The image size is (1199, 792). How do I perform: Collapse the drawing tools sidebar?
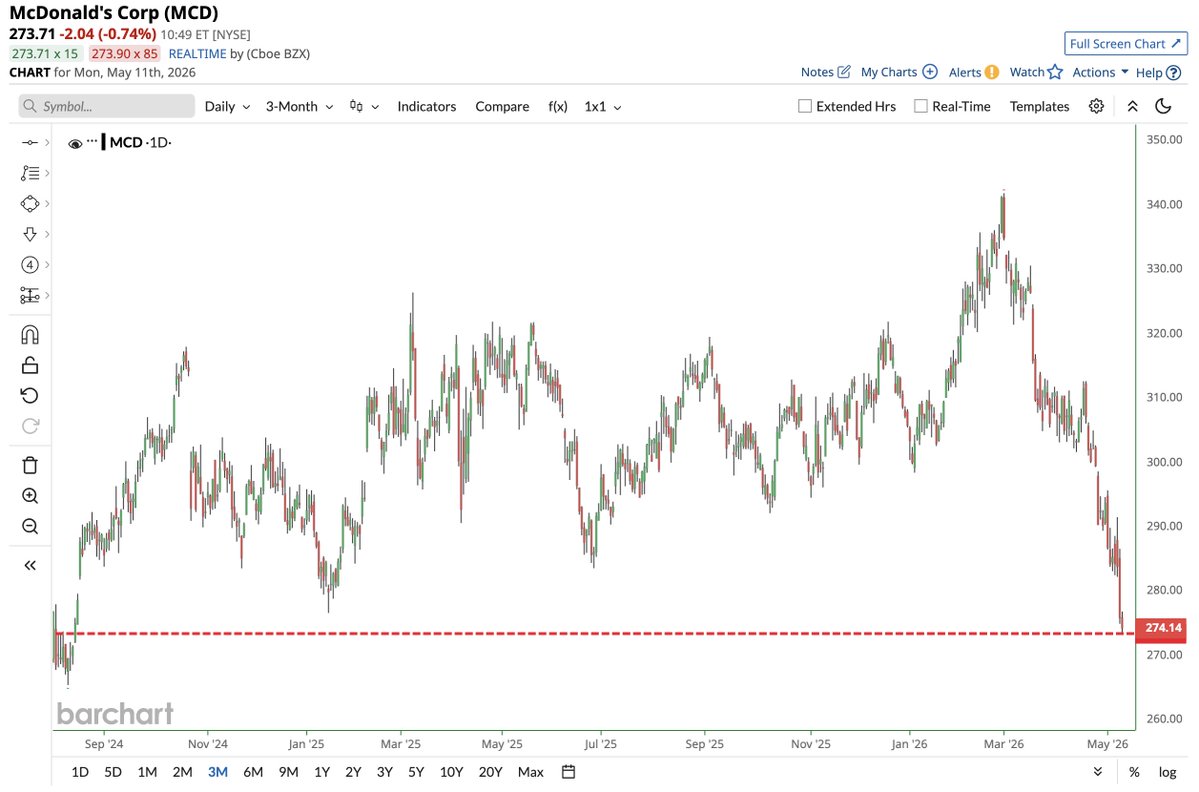[x=30, y=566]
